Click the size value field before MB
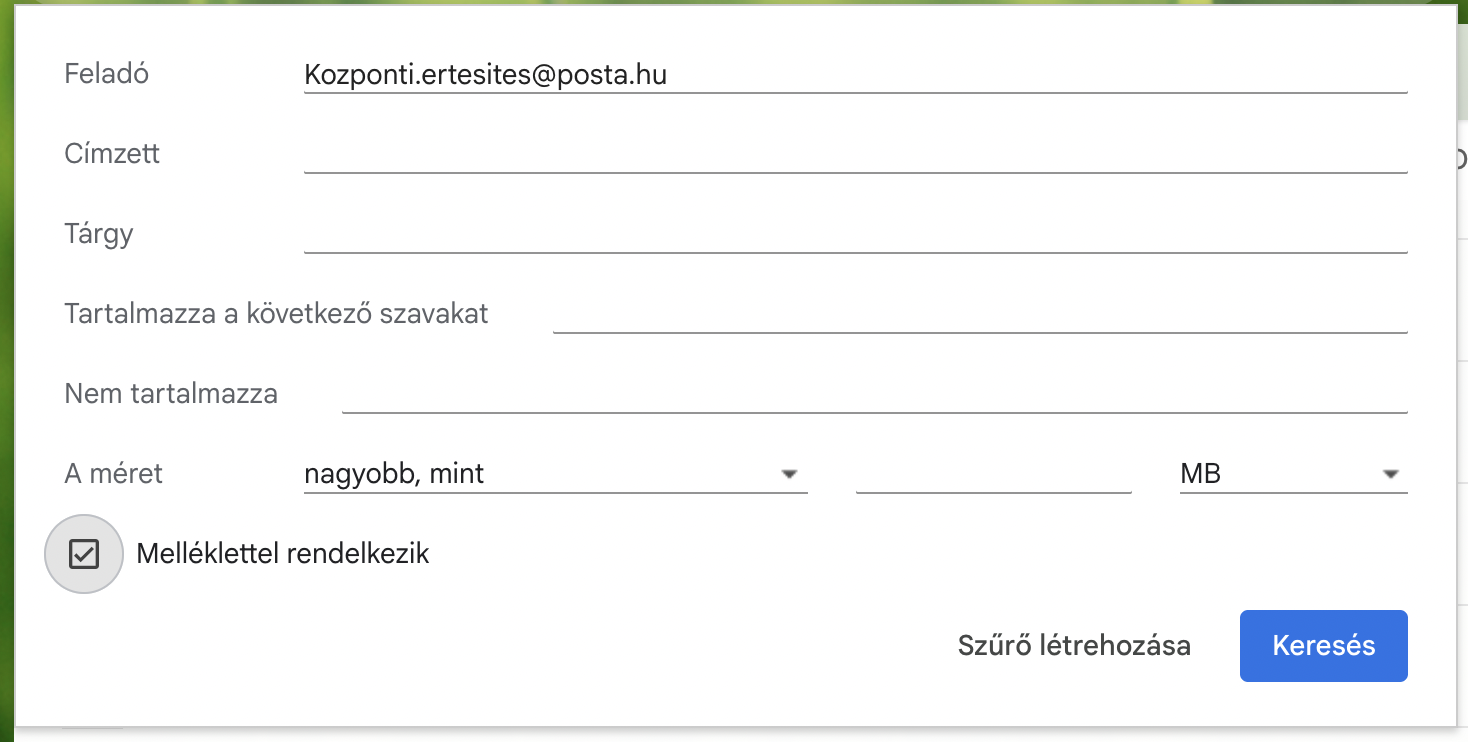This screenshot has height=742, width=1468. (993, 474)
